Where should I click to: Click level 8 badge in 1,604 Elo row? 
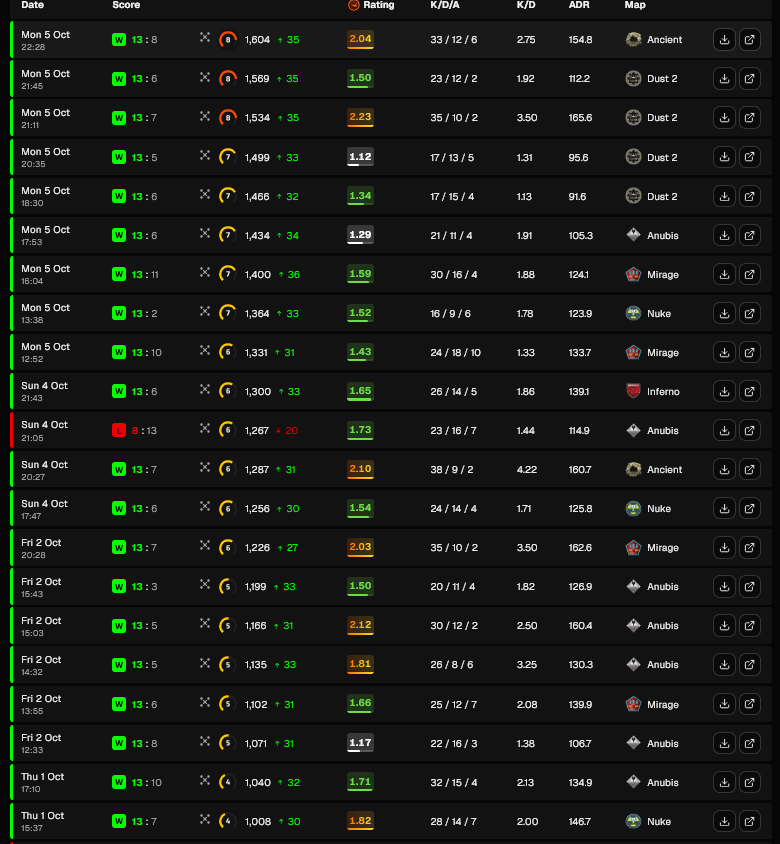pyautogui.click(x=228, y=39)
